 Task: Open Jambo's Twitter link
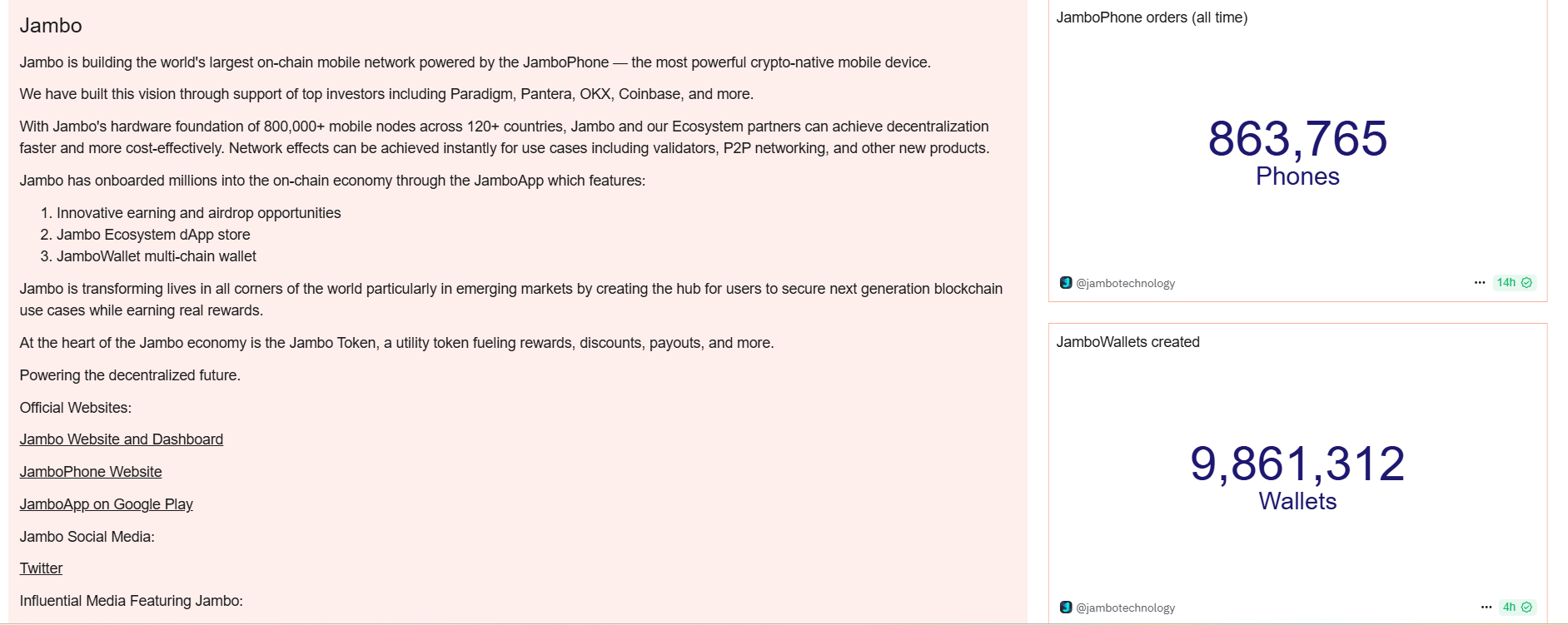tap(41, 568)
